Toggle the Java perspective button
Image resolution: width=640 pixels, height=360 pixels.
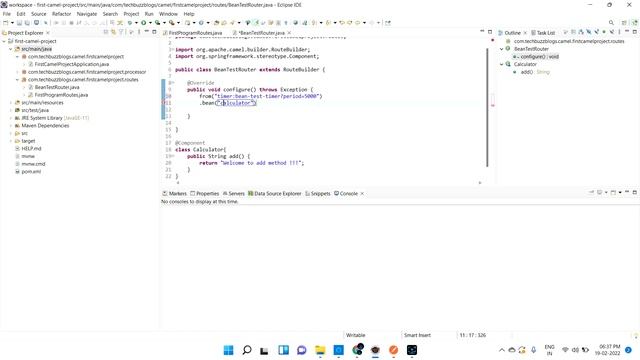click(635, 23)
